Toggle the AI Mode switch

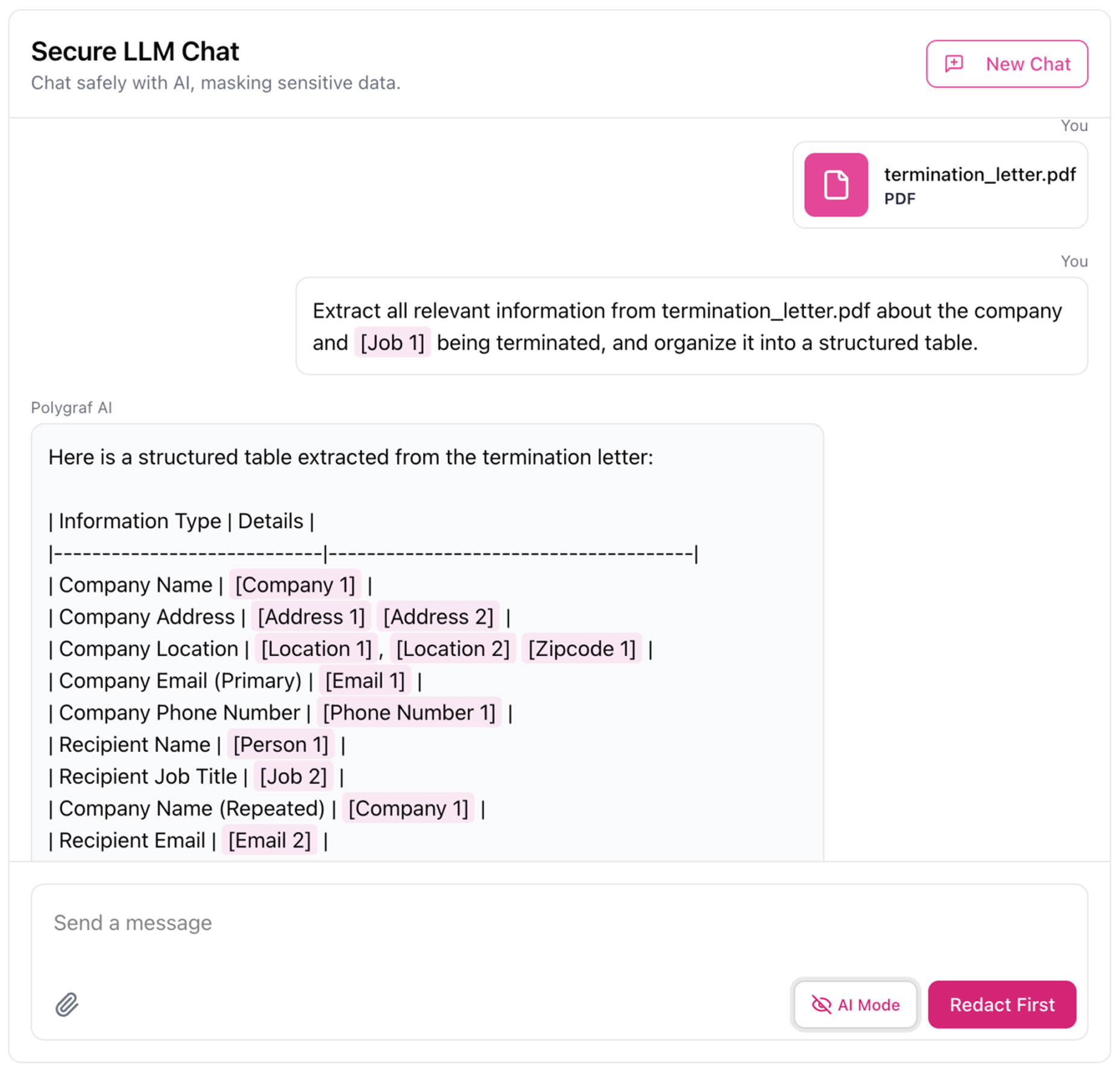click(855, 1005)
